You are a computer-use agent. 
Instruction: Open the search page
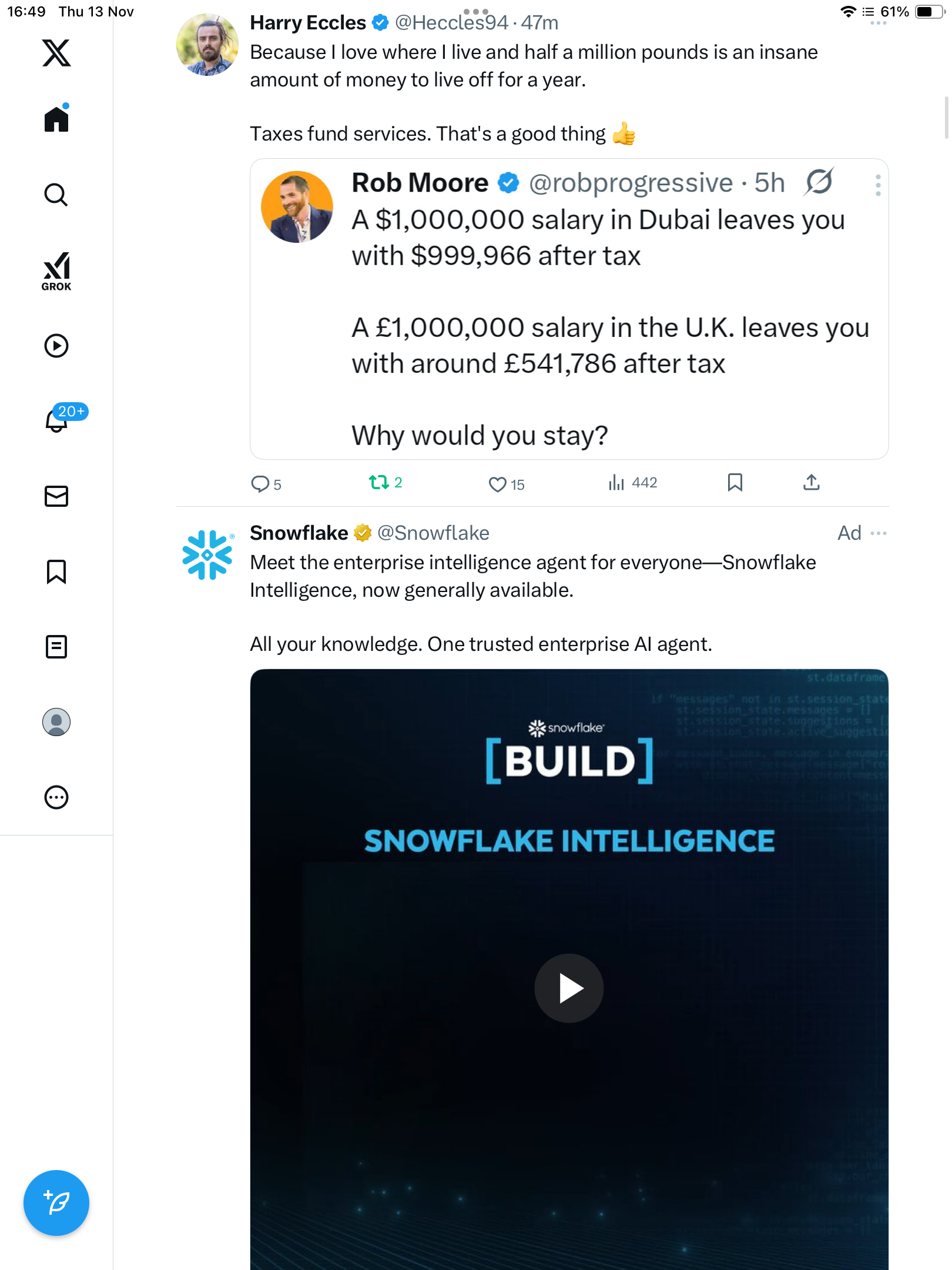click(x=56, y=195)
